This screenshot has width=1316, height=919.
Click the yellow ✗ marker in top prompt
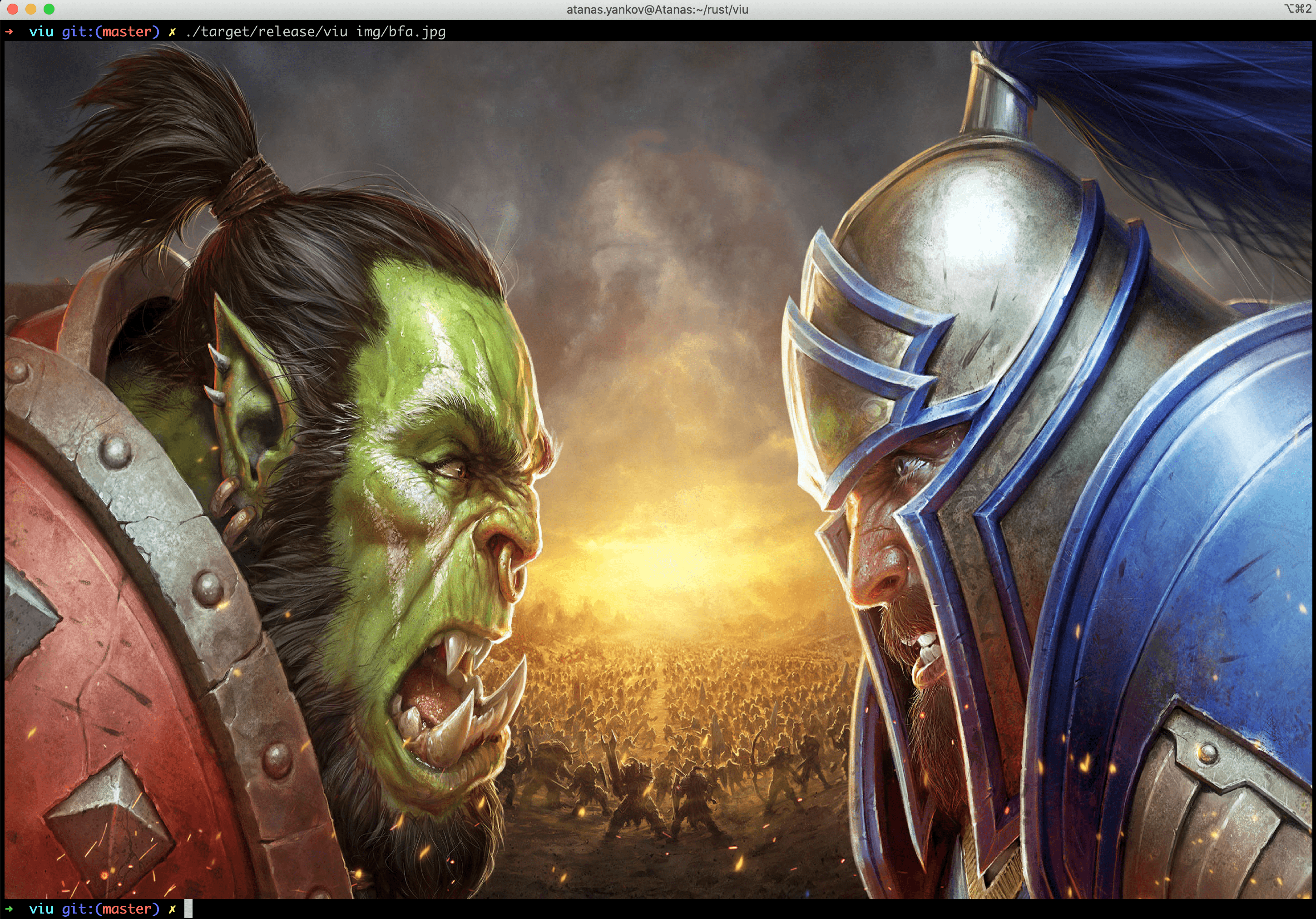click(172, 32)
